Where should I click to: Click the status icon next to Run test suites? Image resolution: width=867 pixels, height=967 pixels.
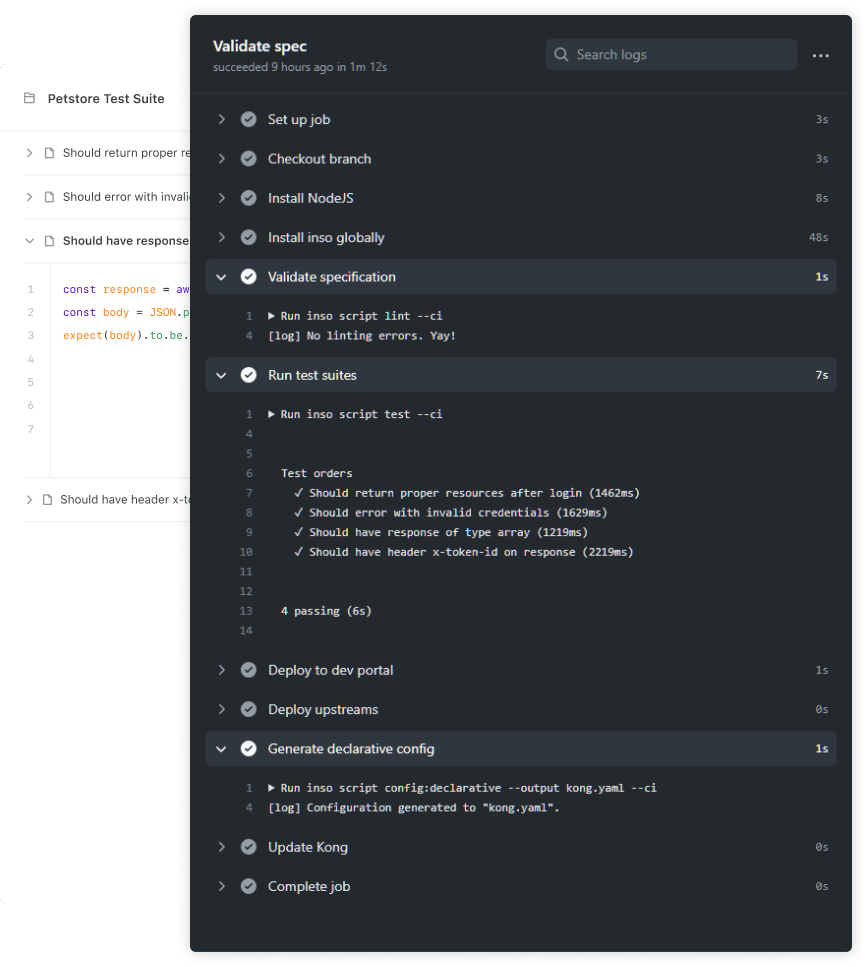248,375
